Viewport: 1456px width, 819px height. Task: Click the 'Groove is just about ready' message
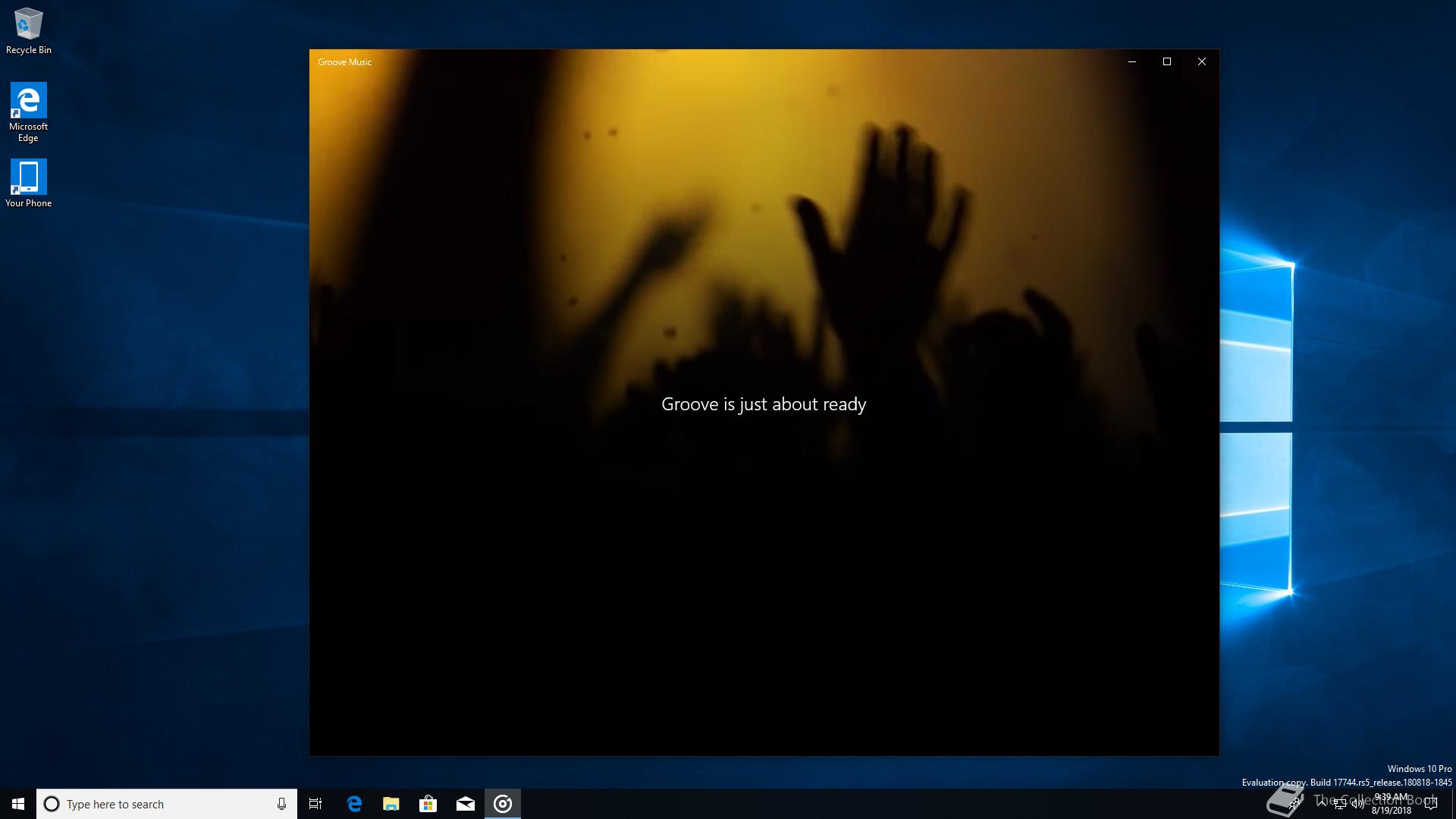[764, 404]
